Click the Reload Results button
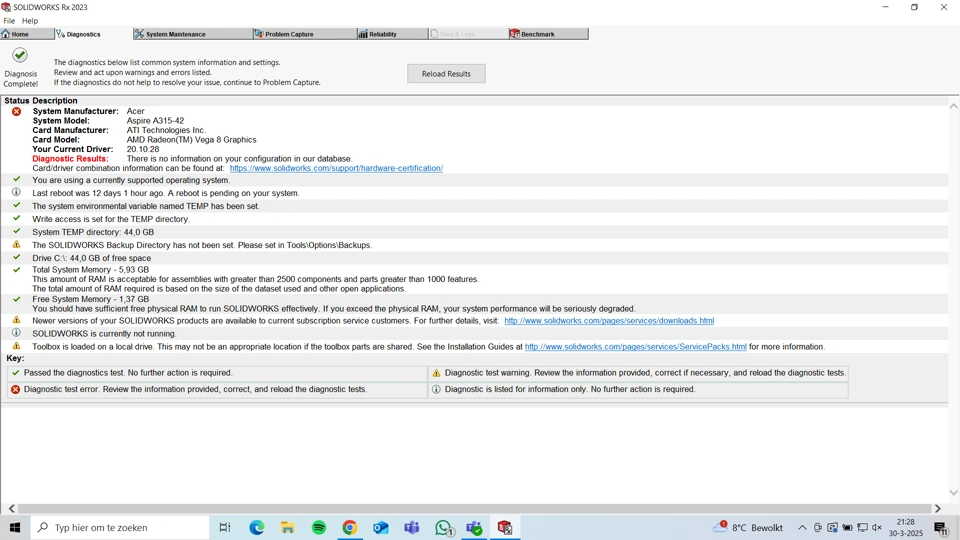The width and height of the screenshot is (960, 540). [x=446, y=73]
